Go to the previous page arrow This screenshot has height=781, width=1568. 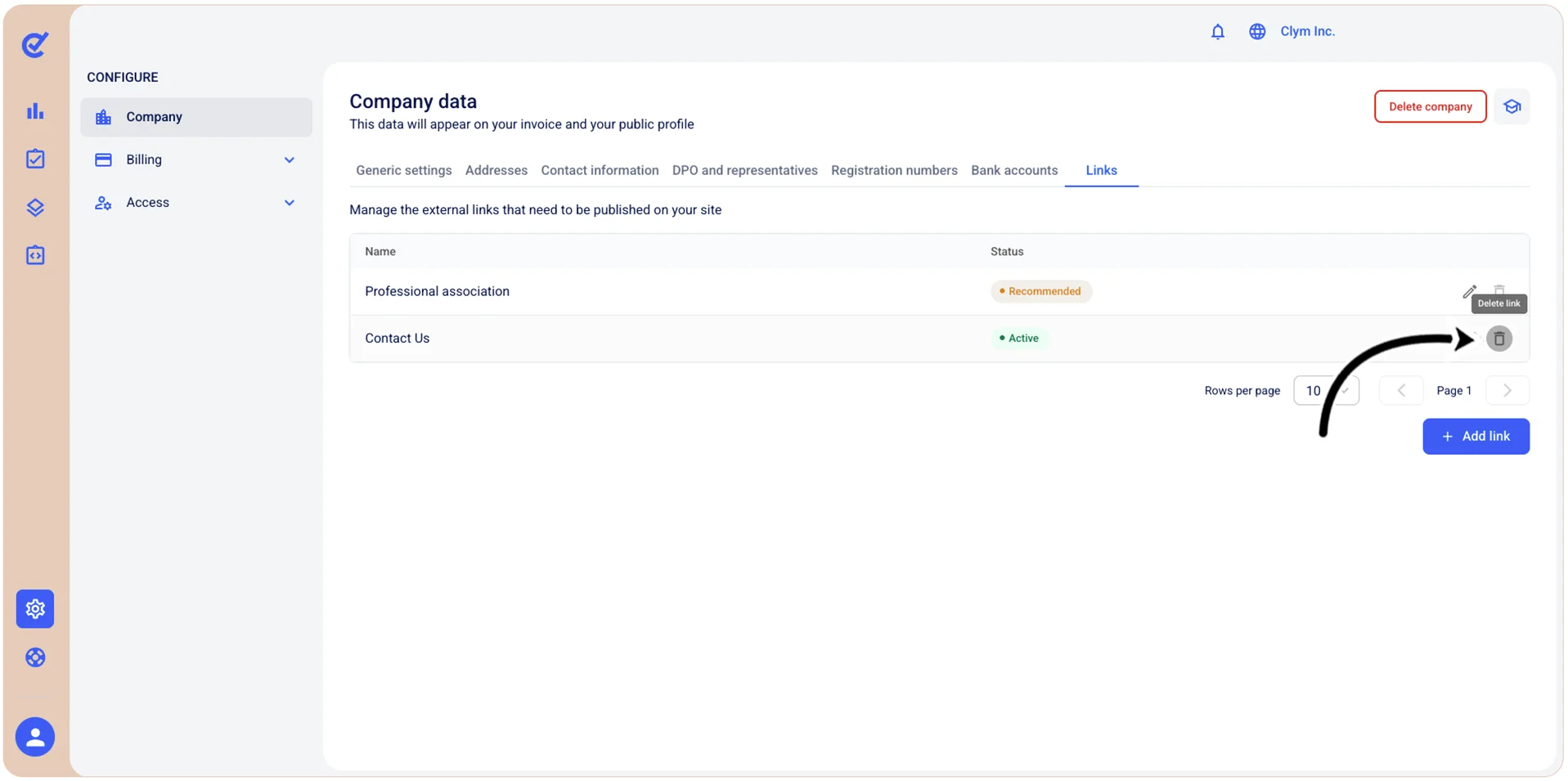click(x=1401, y=391)
